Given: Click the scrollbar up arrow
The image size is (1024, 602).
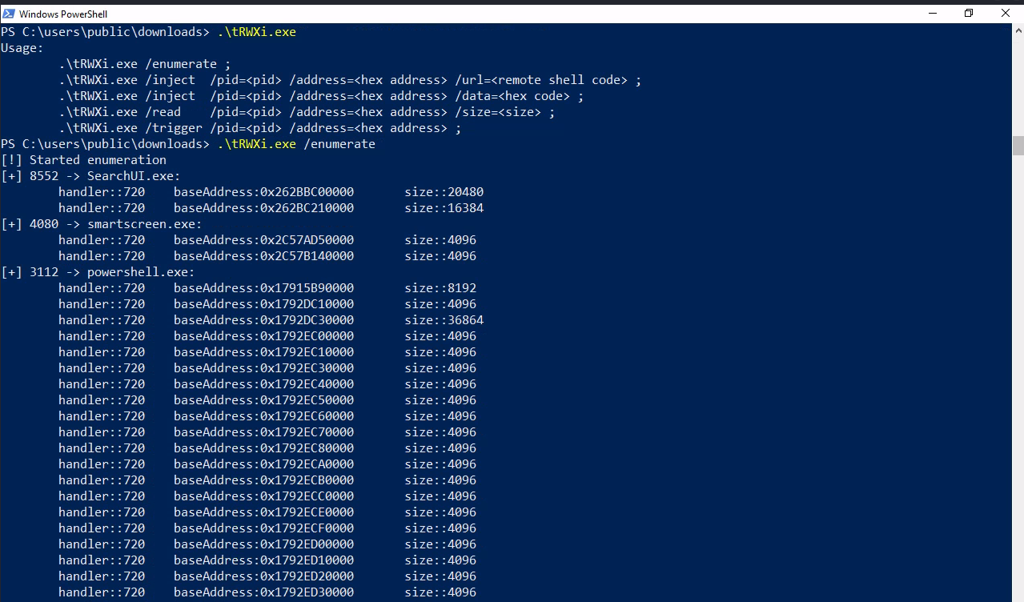Looking at the screenshot, I should [1018, 30].
